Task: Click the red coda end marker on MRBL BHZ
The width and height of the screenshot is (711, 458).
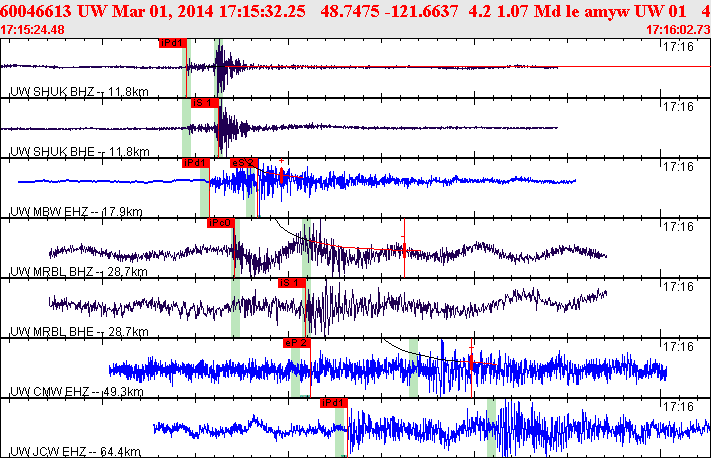Action: (x=404, y=248)
